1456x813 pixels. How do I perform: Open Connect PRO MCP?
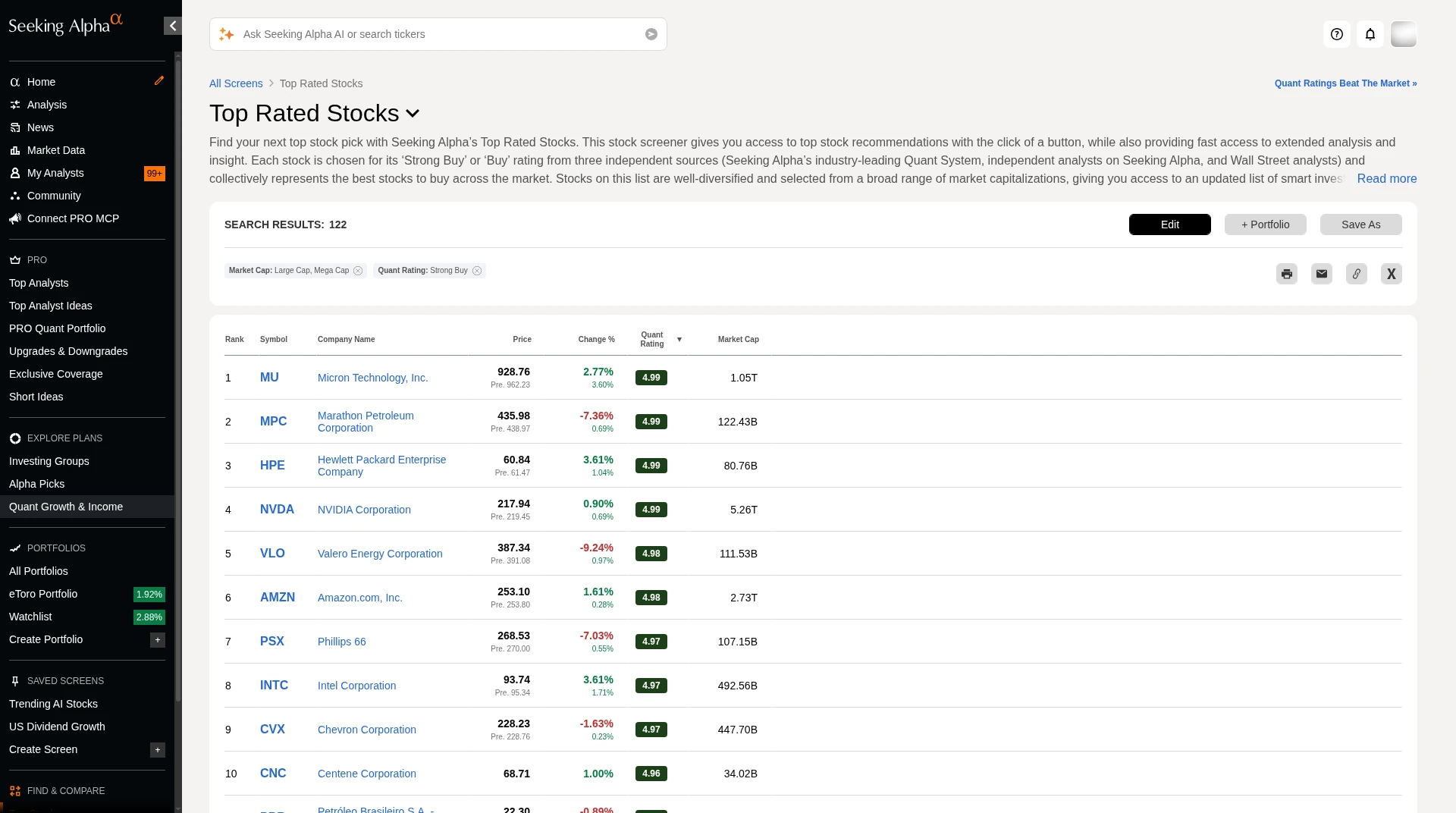pos(73,218)
